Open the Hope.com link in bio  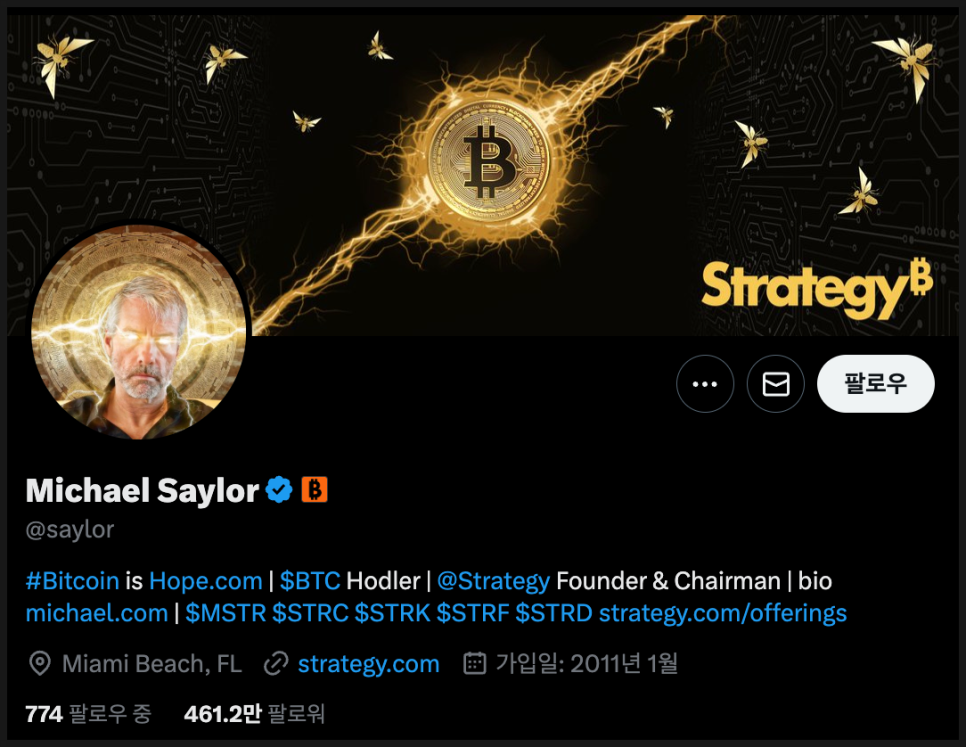pyautogui.click(x=206, y=581)
